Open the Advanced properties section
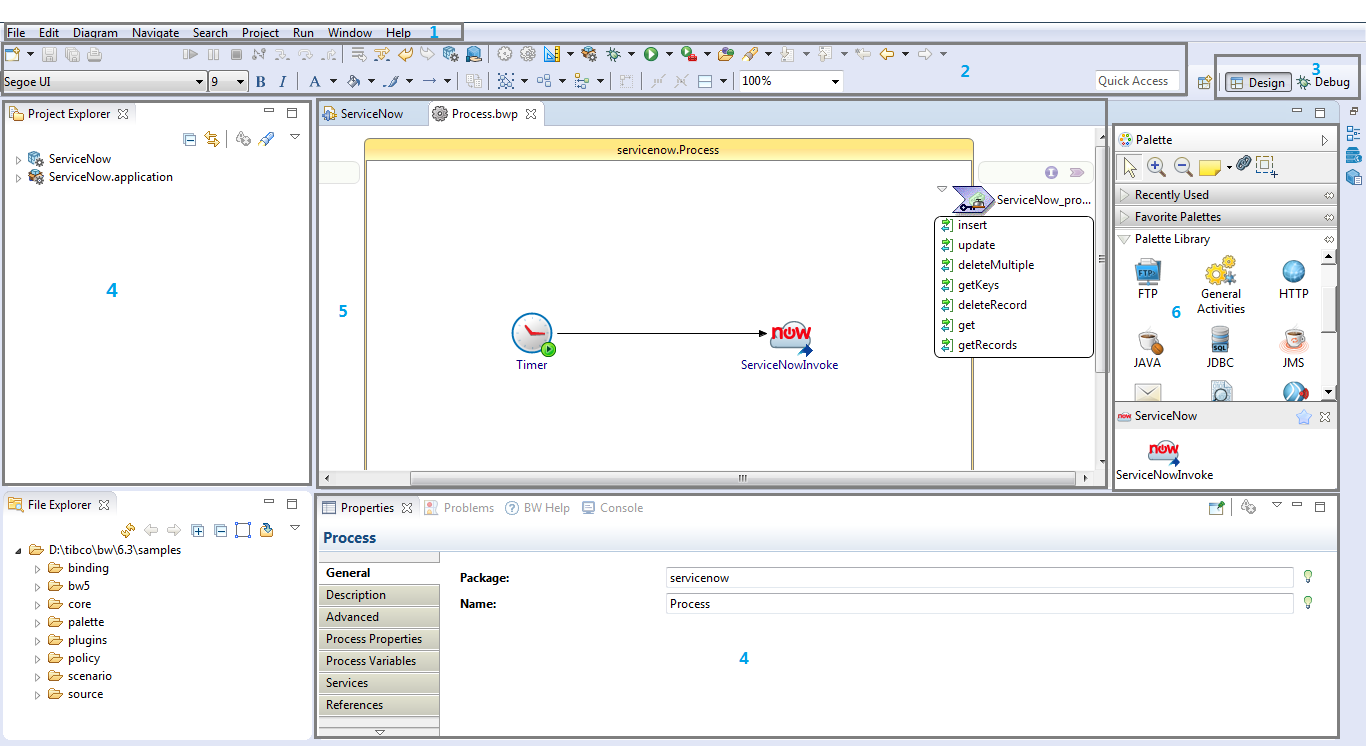1366x746 pixels. [x=379, y=617]
